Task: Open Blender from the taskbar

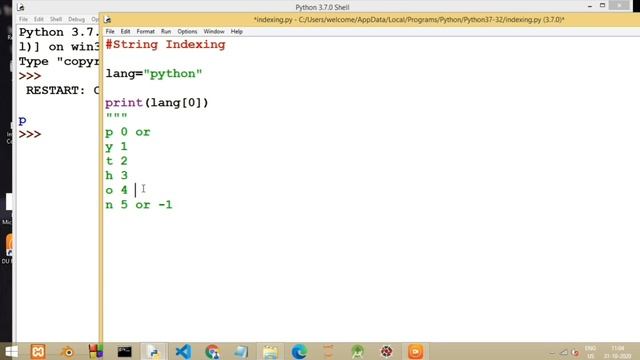Action: pos(67,351)
